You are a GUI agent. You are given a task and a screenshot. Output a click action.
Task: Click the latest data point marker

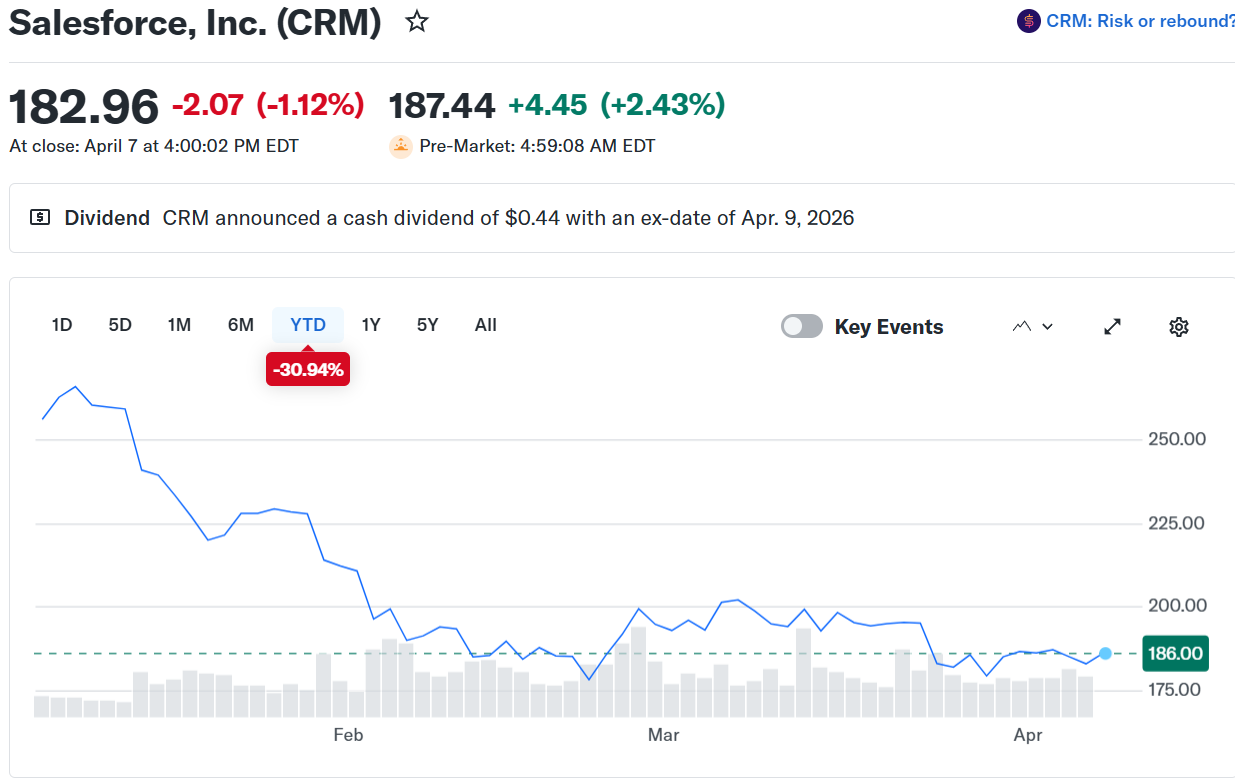pos(1105,653)
